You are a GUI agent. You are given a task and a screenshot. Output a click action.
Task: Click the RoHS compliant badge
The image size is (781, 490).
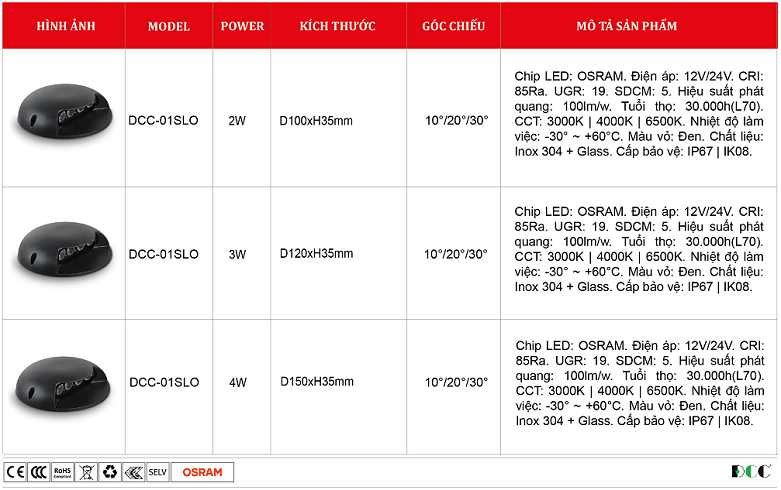pyautogui.click(x=62, y=472)
